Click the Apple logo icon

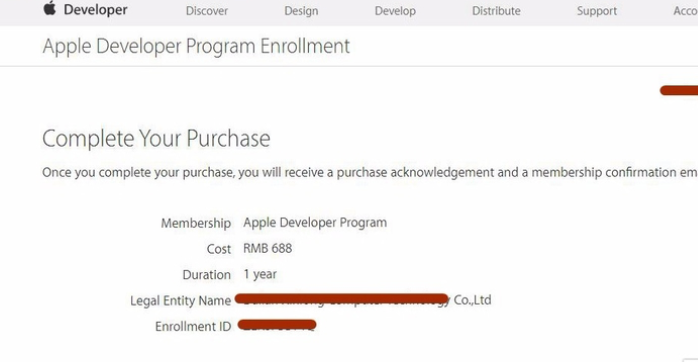click(x=49, y=8)
